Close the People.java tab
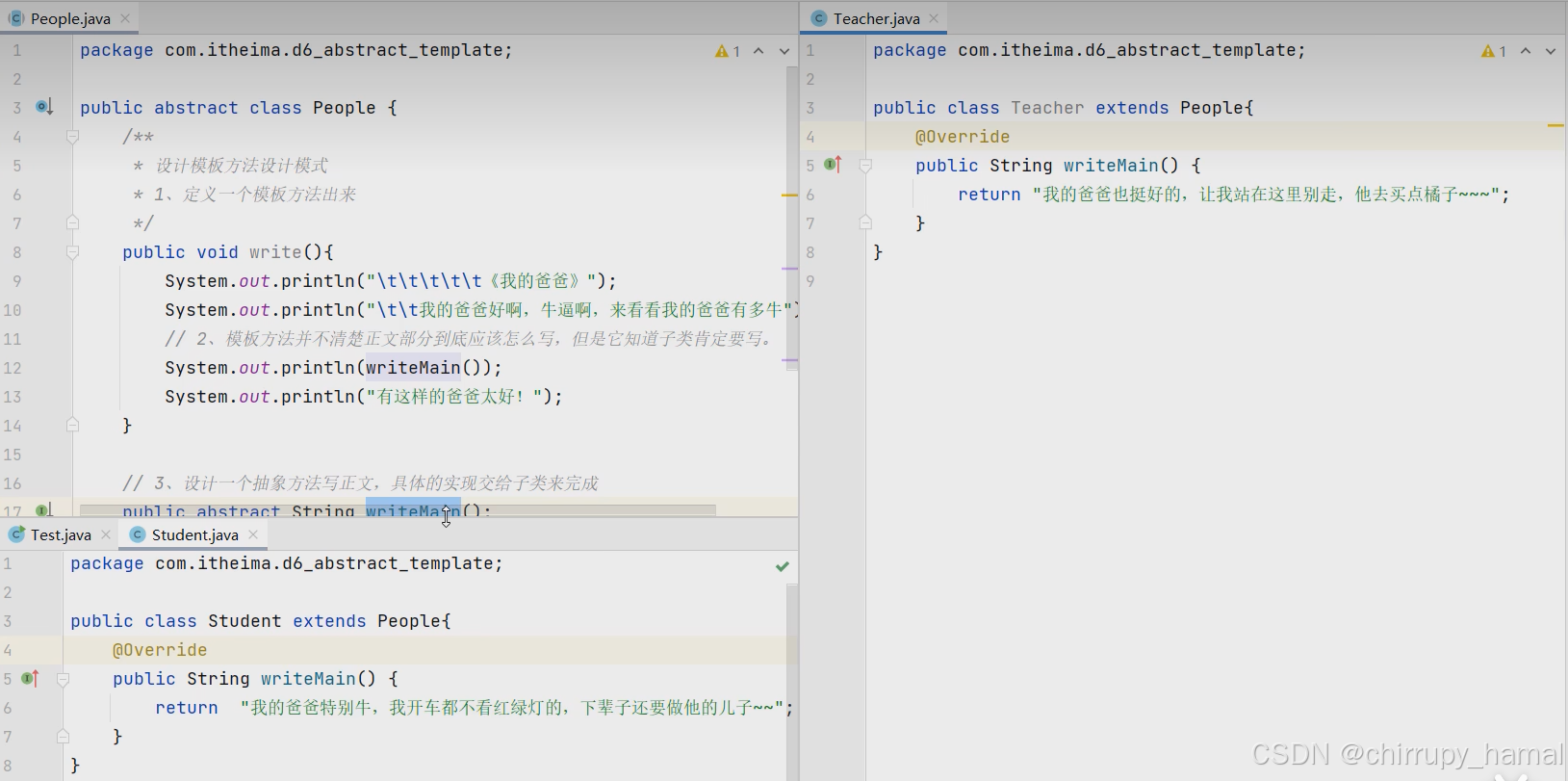The height and width of the screenshot is (781, 1568). click(125, 18)
